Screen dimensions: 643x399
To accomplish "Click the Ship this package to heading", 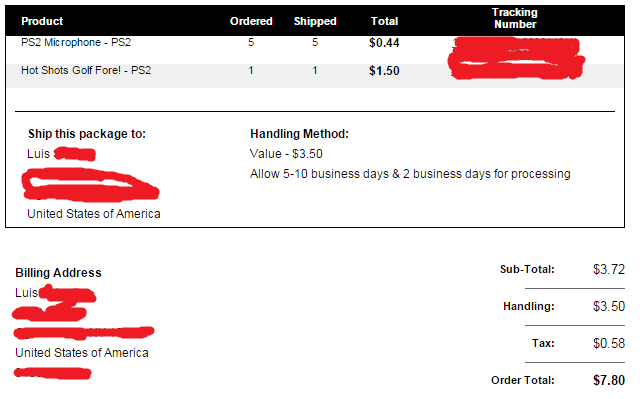I will point(87,134).
